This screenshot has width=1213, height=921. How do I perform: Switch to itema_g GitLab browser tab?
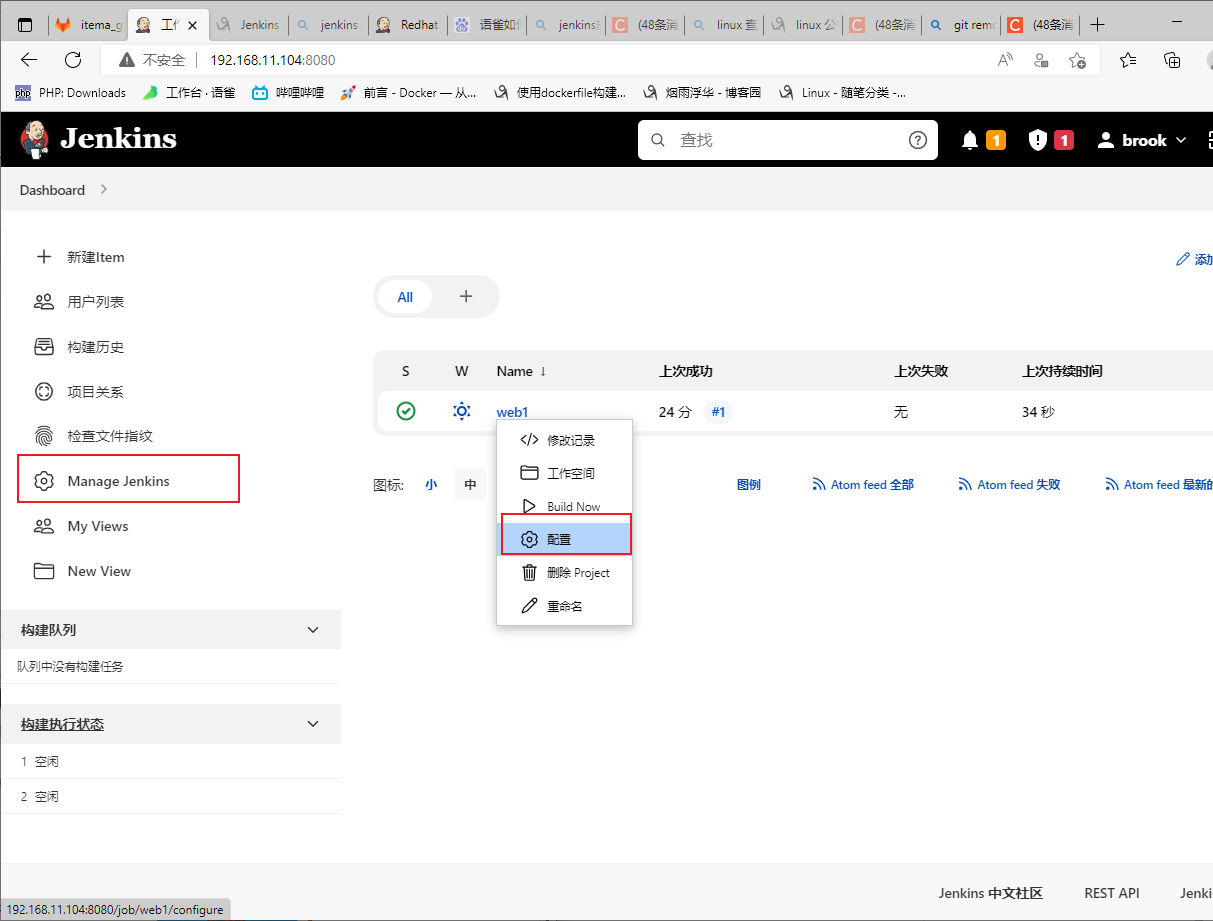[88, 25]
